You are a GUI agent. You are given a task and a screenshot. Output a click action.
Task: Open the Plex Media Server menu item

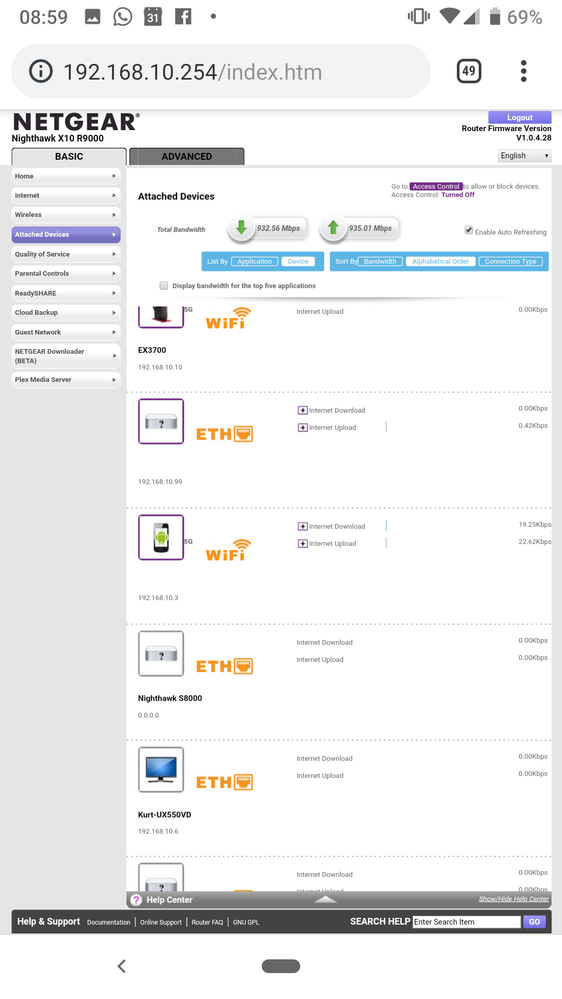point(66,380)
